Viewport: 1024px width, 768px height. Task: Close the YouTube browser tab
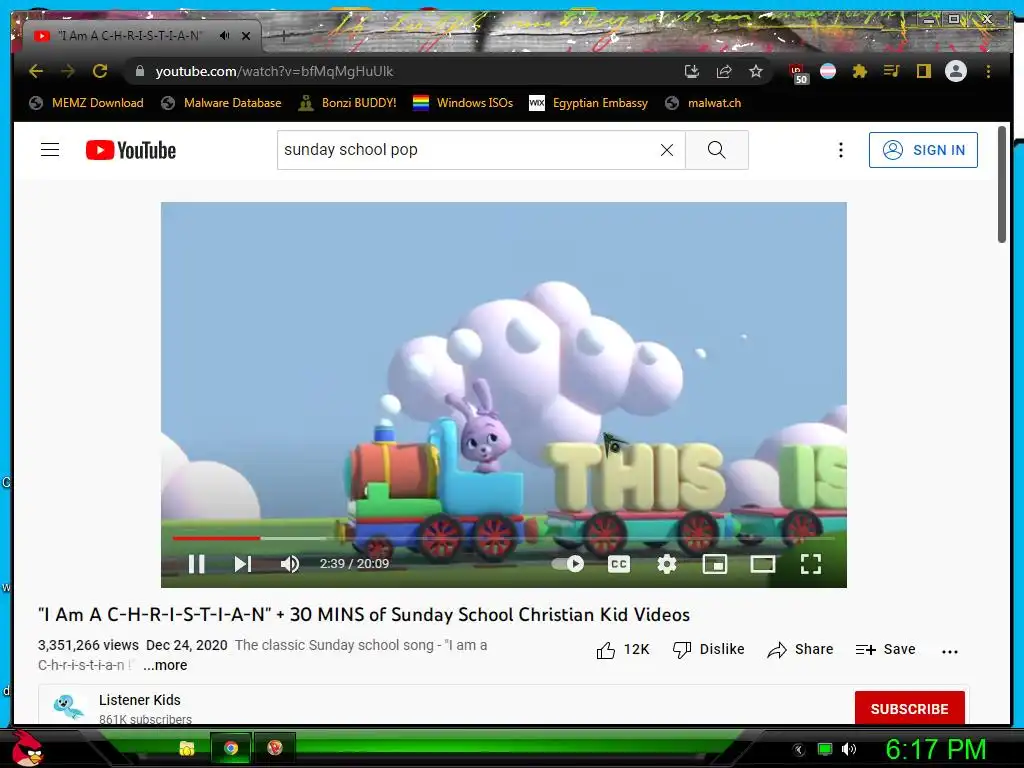click(246, 36)
